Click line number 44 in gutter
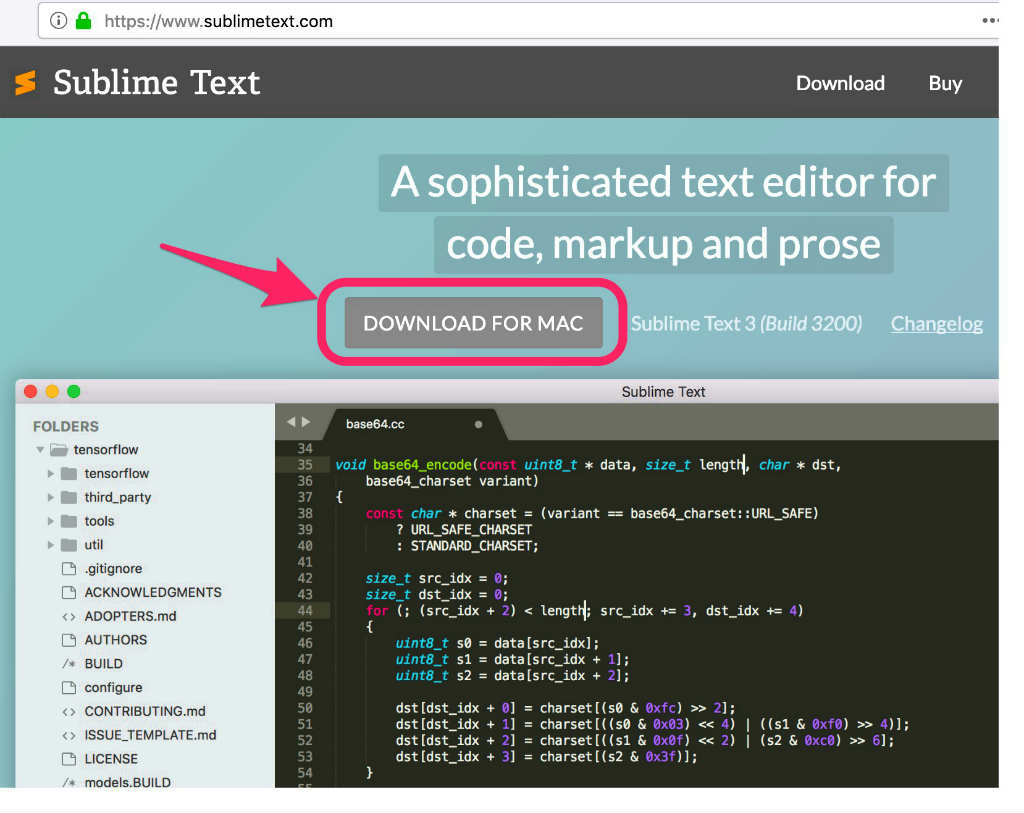This screenshot has width=1024, height=813. (305, 611)
